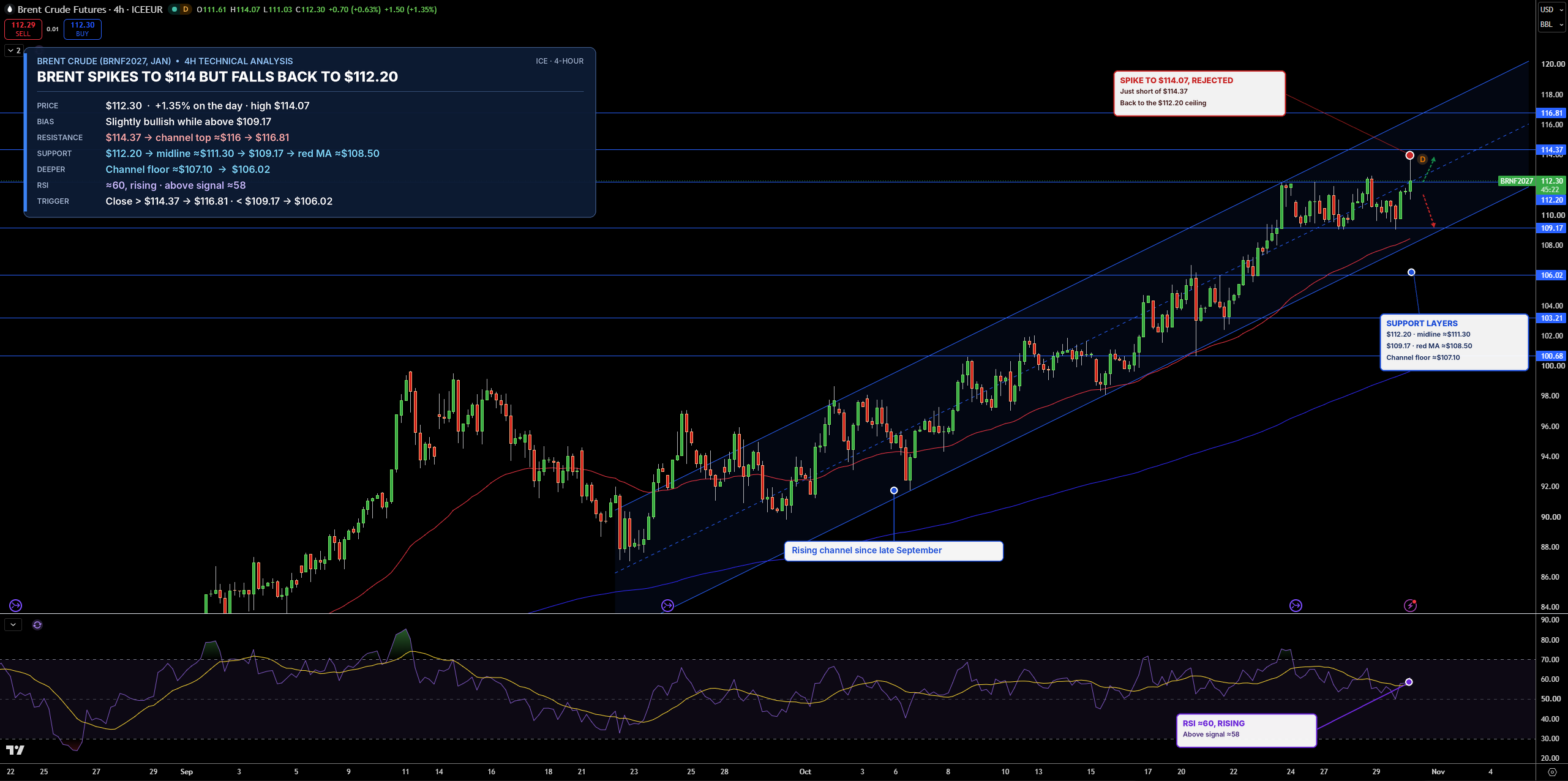Click the circular purple icon in RSI pane header

click(x=37, y=625)
